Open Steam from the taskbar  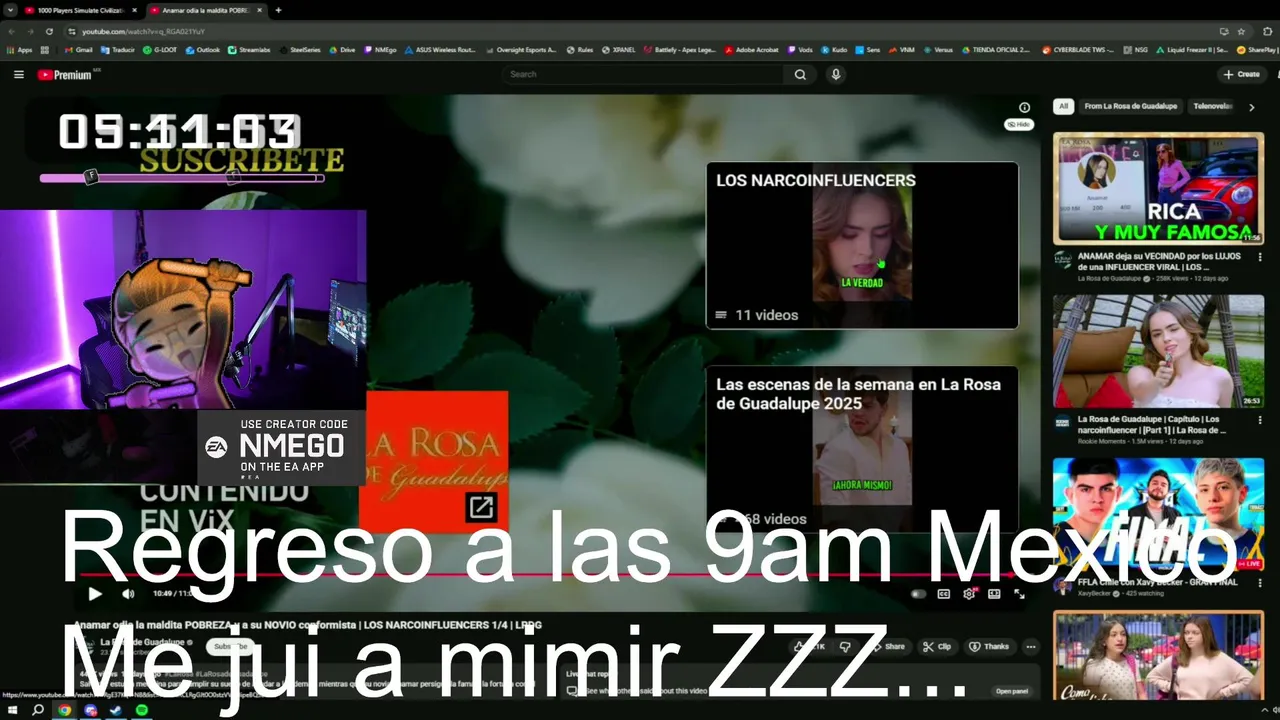115,710
